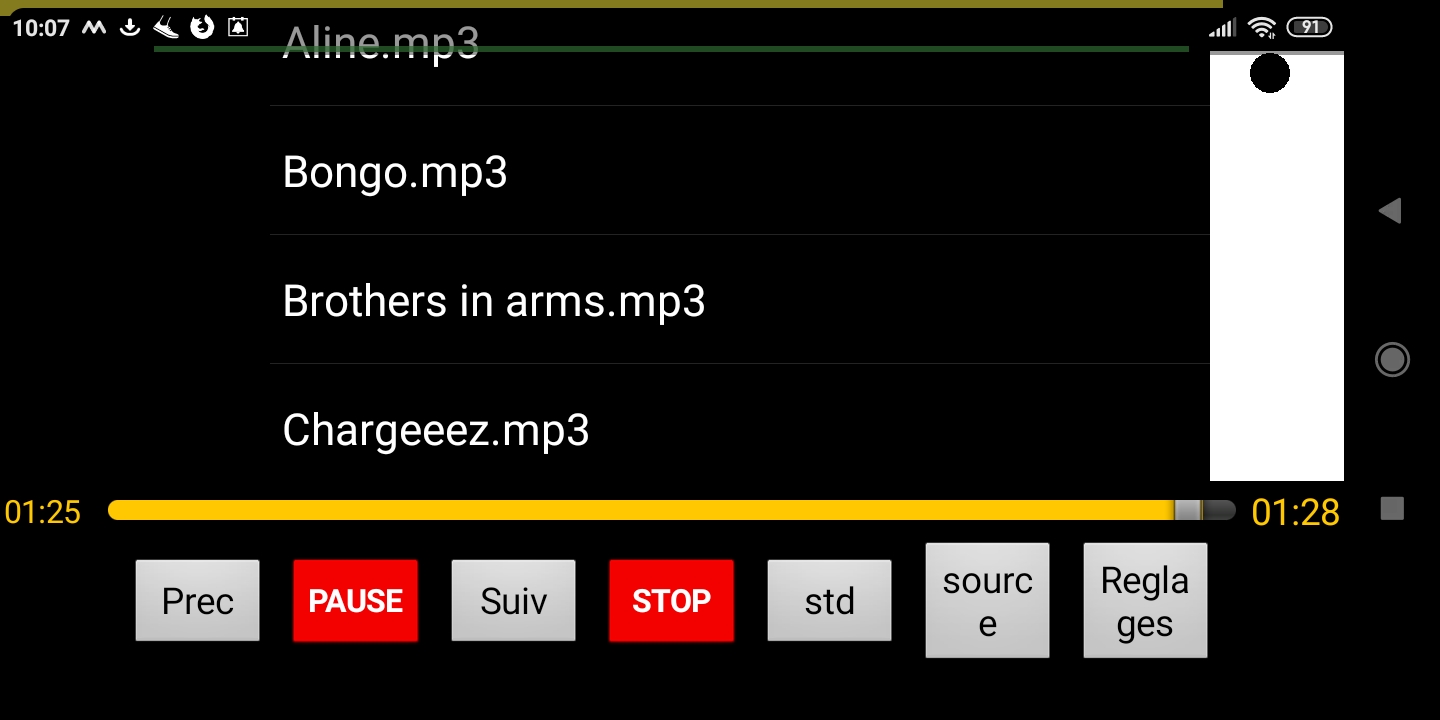Tap the cellular signal strength icon
Image resolution: width=1440 pixels, height=720 pixels.
point(1222,28)
